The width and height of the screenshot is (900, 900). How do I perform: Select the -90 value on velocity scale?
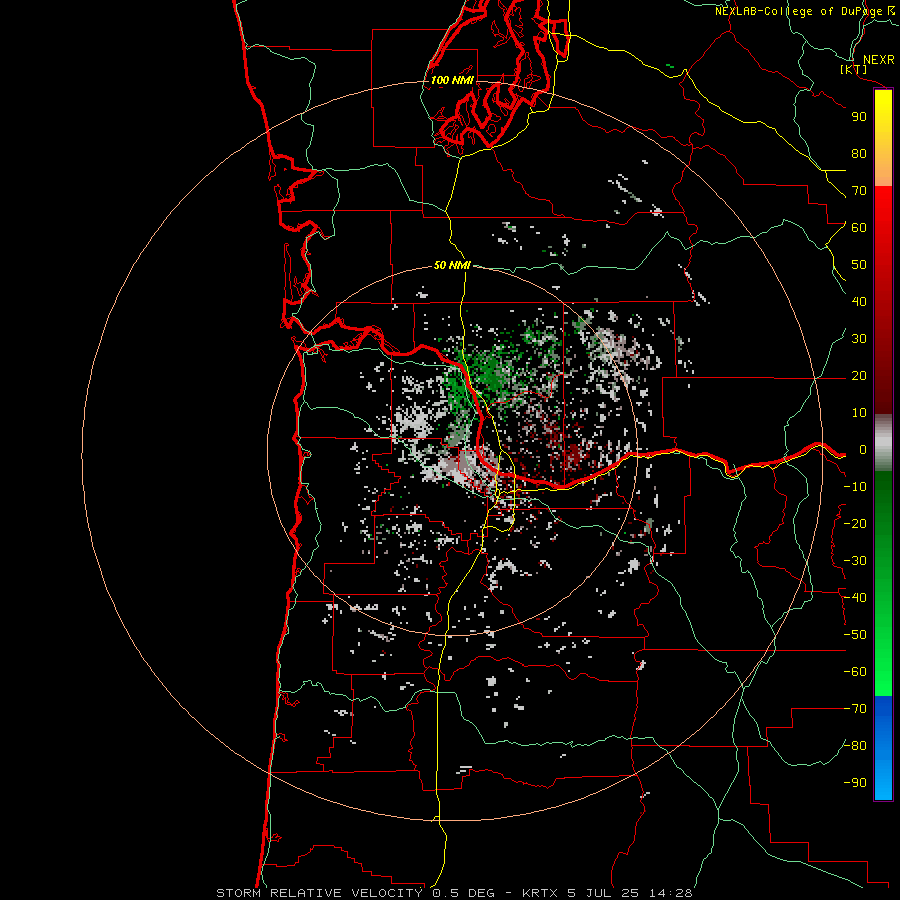[855, 783]
